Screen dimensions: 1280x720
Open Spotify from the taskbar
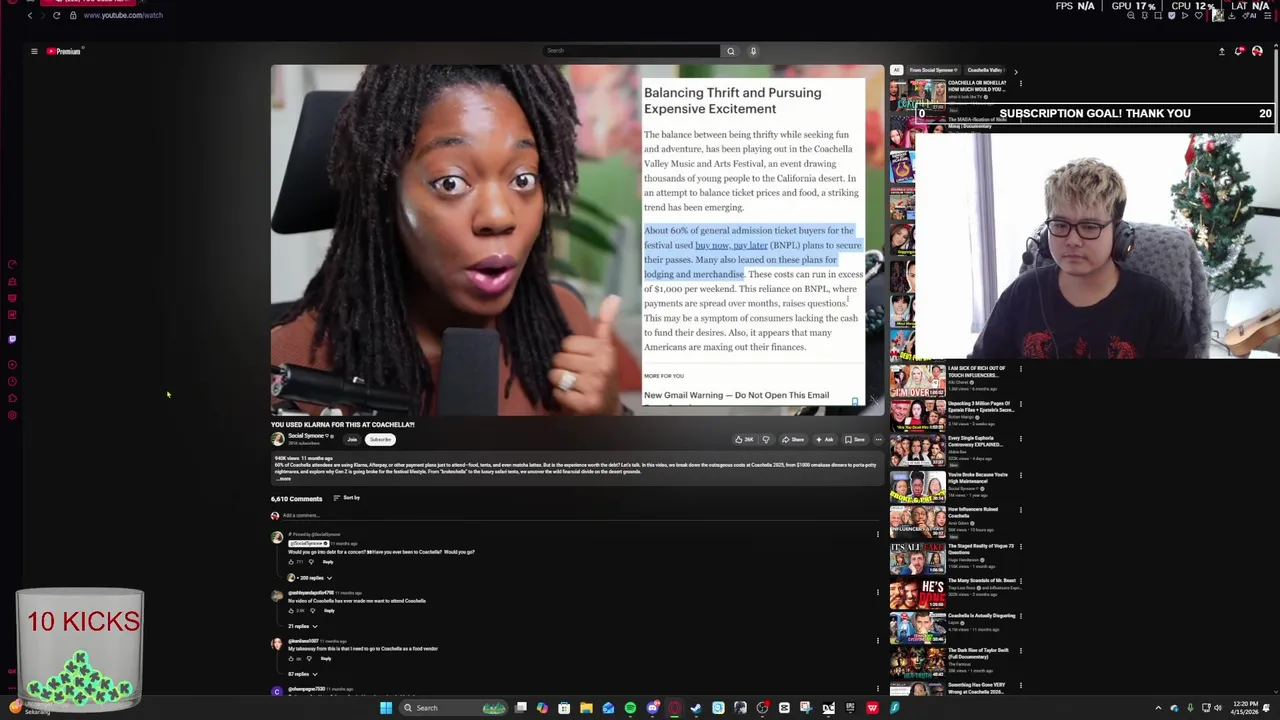(x=630, y=708)
